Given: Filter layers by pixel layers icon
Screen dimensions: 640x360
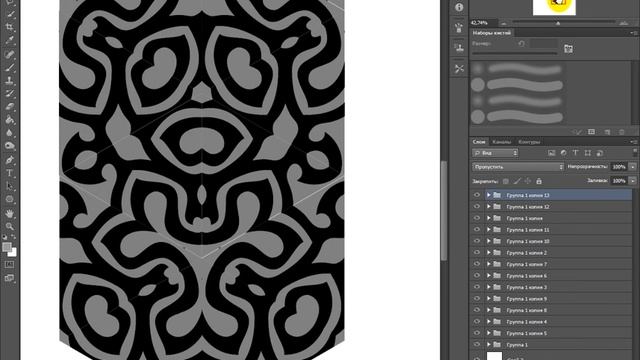Looking at the screenshot, I should [552, 153].
